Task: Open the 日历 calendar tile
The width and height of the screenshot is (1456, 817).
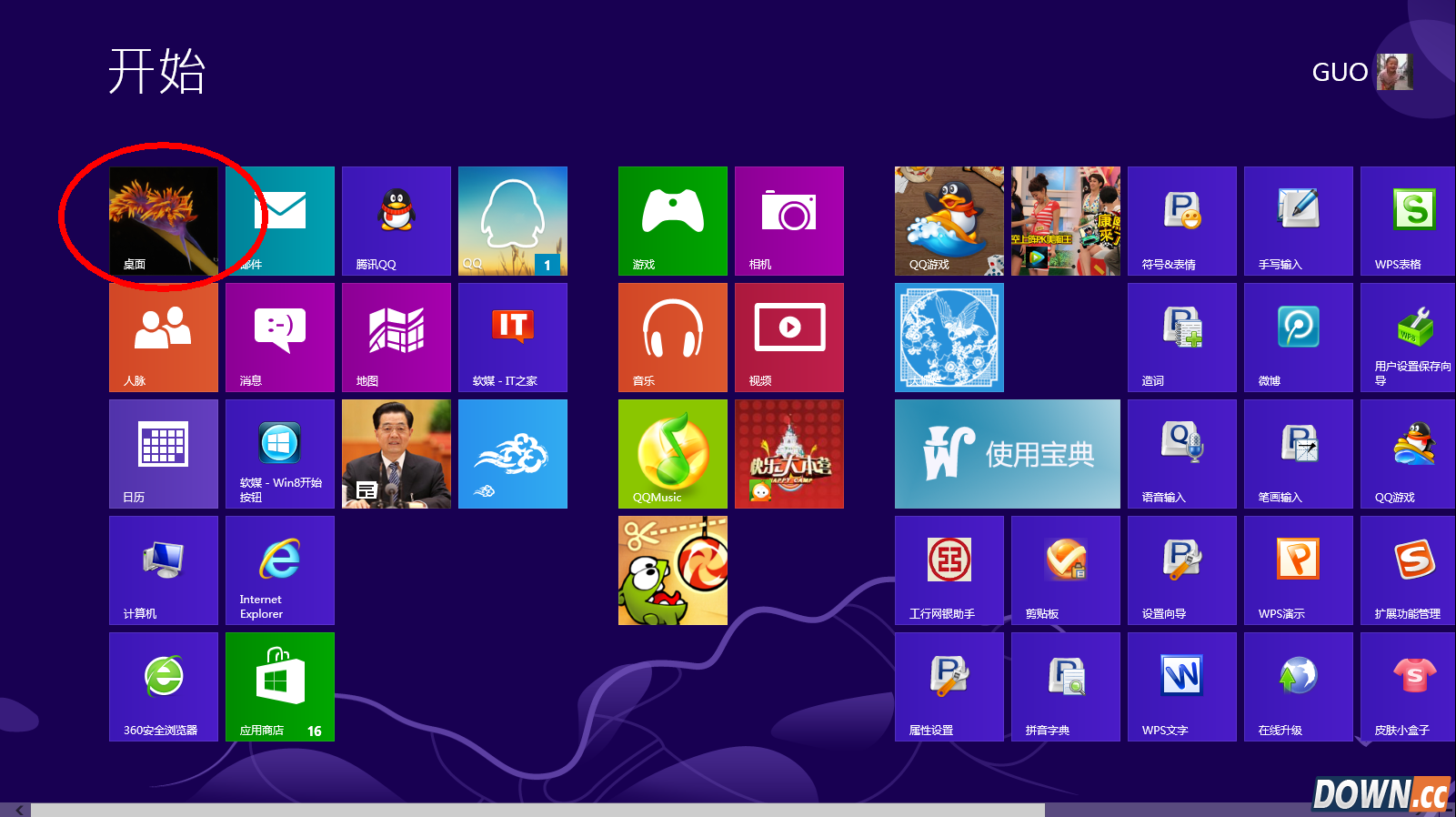Action: (164, 454)
